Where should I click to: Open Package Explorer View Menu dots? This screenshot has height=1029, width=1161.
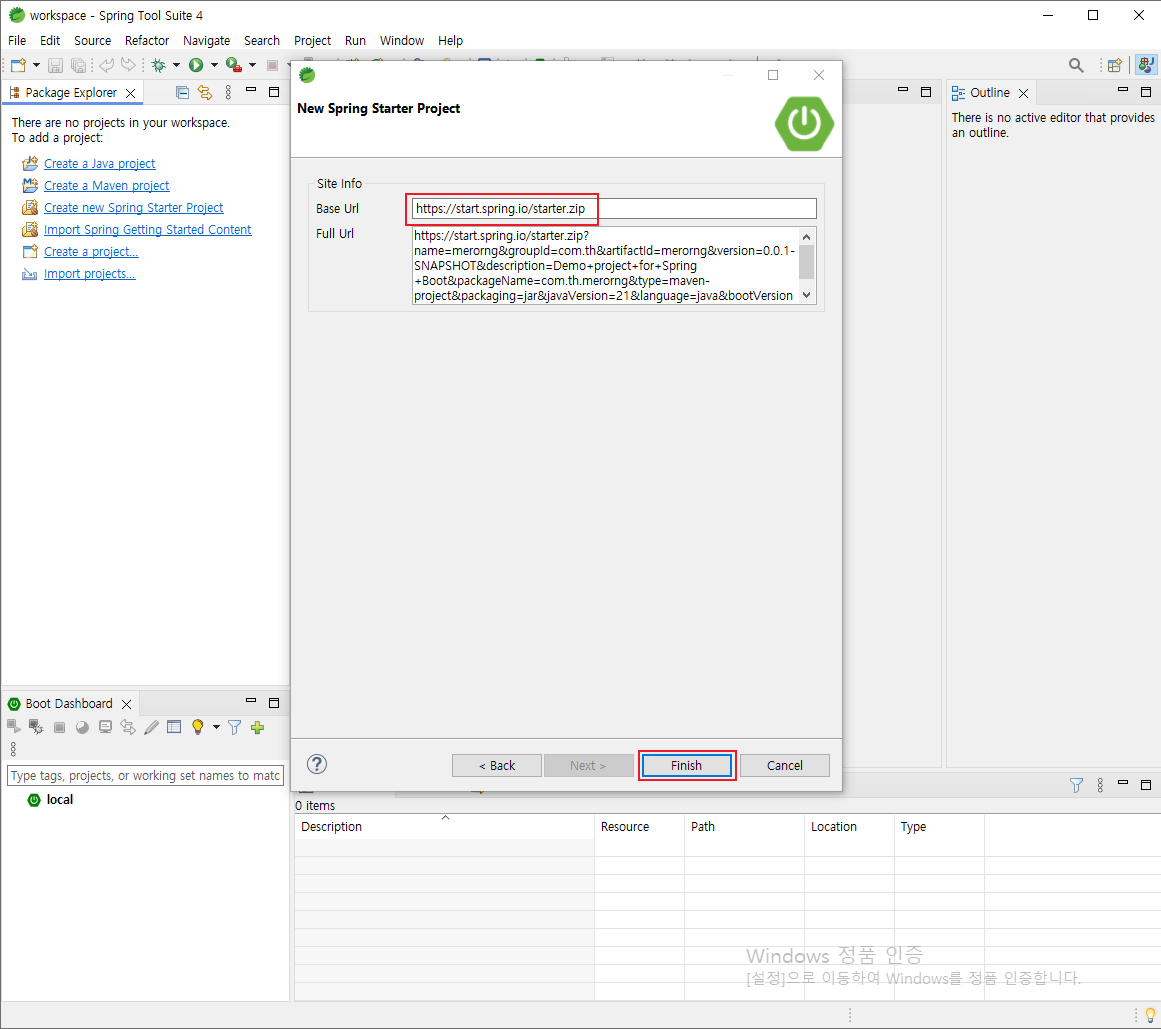coord(228,93)
